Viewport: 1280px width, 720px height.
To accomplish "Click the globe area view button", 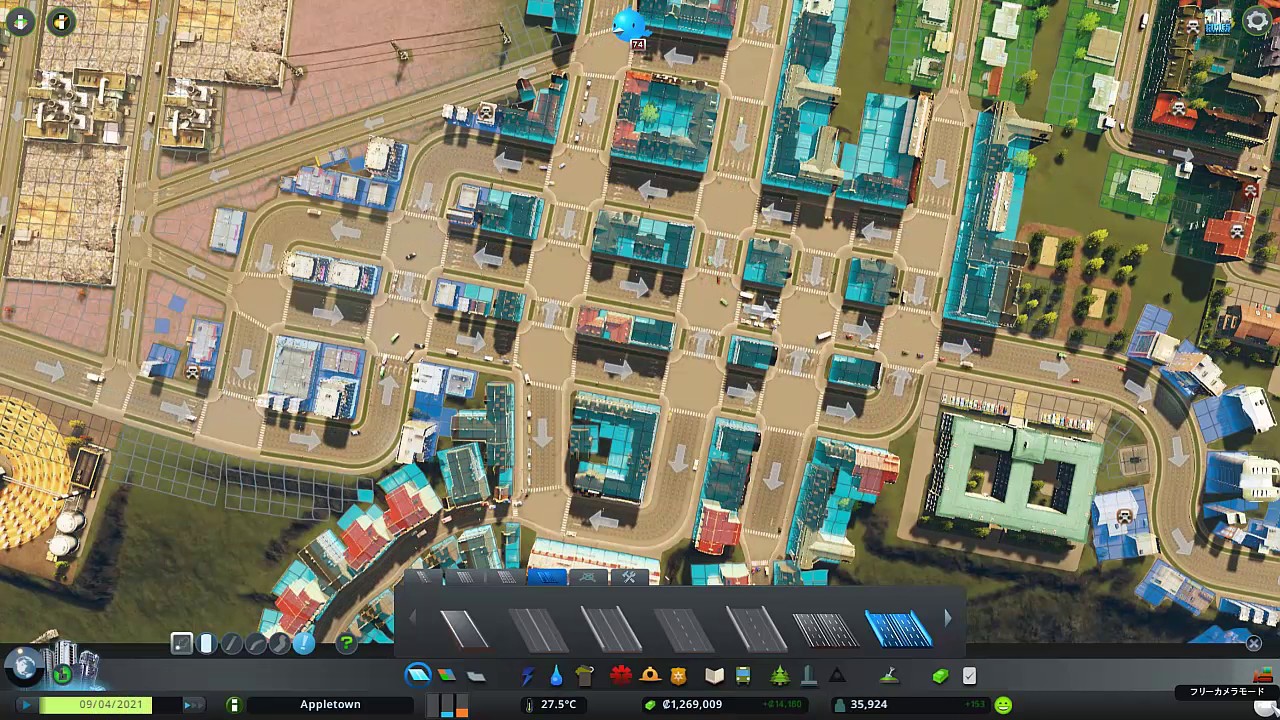I will pyautogui.click(x=24, y=668).
